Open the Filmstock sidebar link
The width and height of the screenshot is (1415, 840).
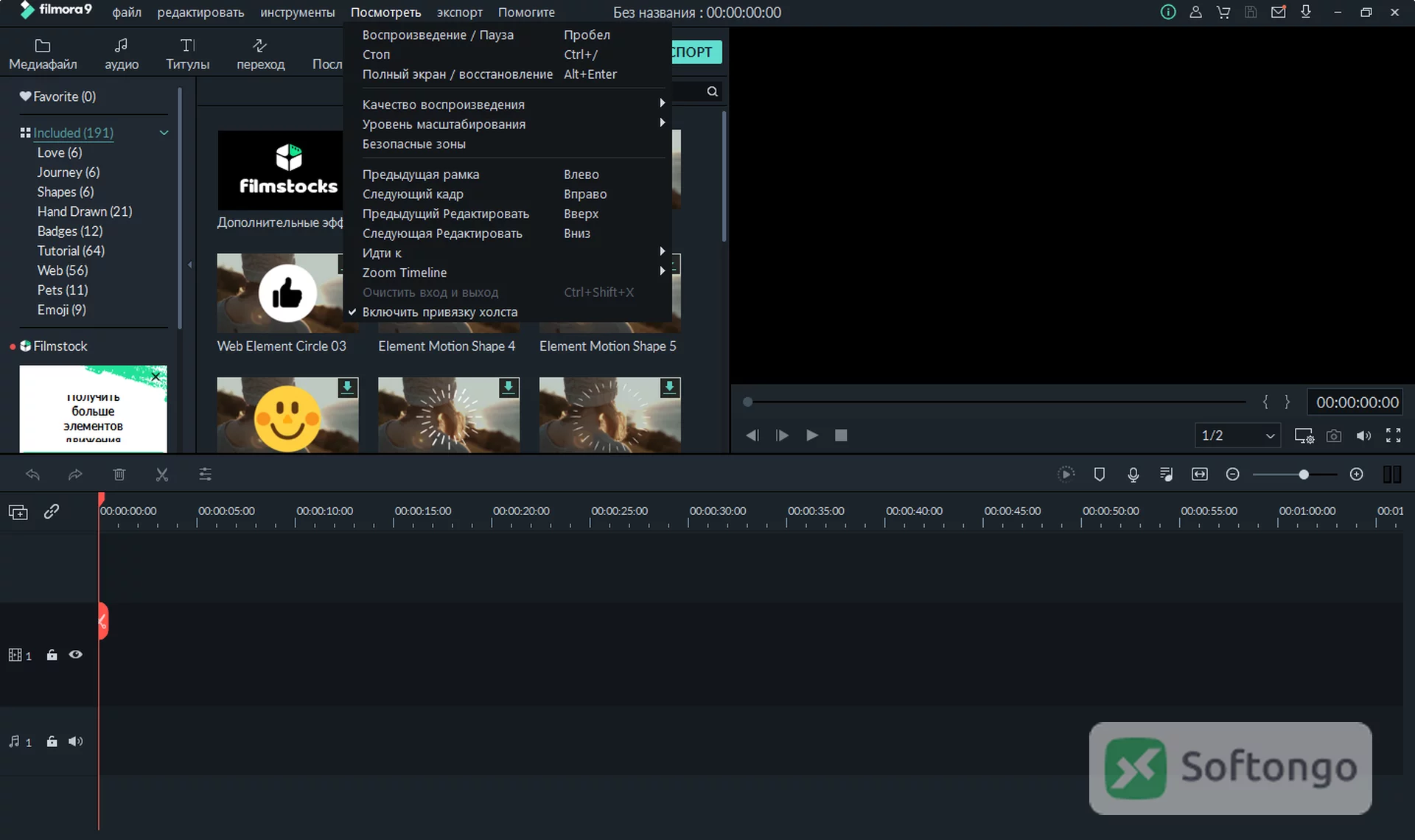point(60,346)
